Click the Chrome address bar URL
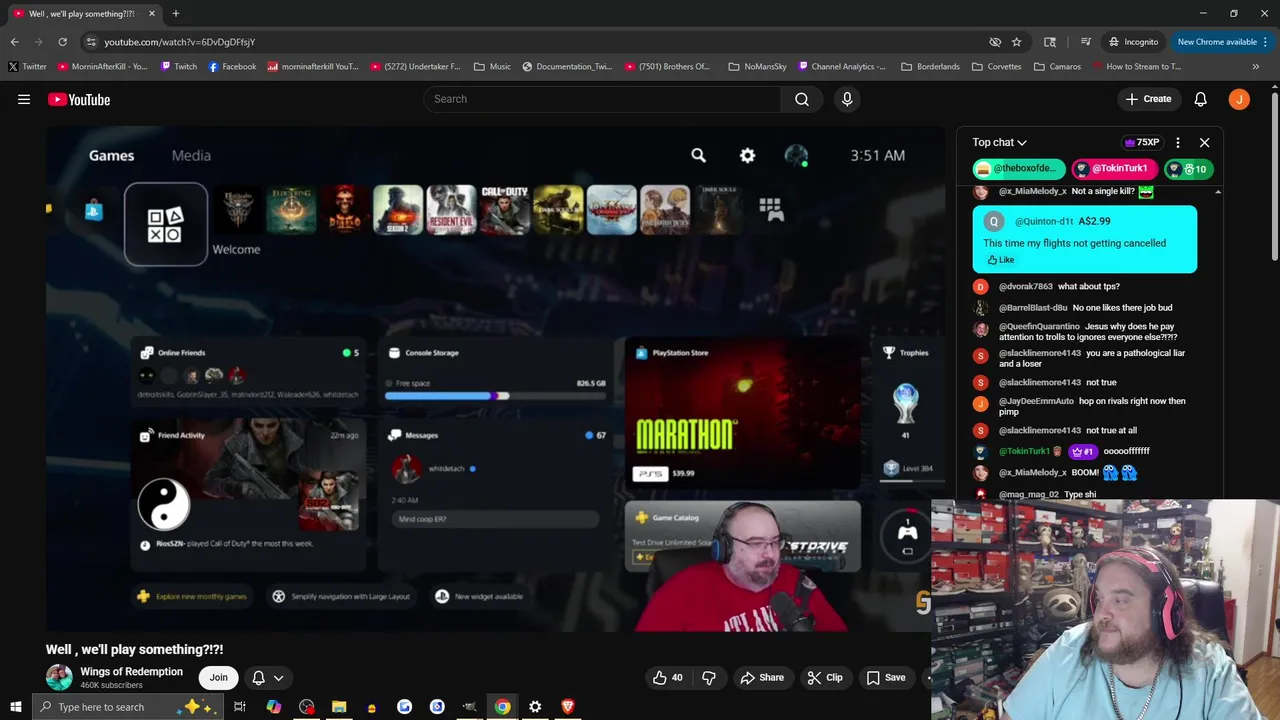Screen dimensions: 1280x720 tap(180, 42)
